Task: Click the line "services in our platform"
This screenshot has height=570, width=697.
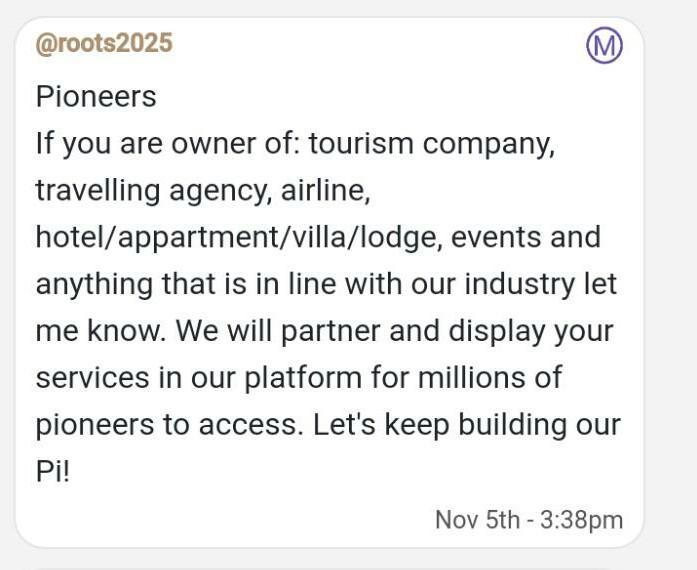Action: [x=298, y=378]
